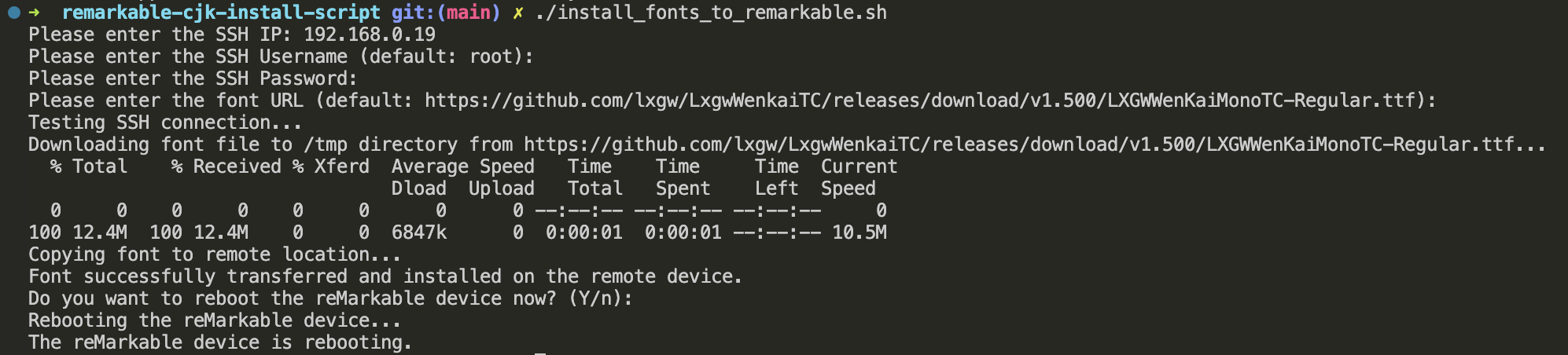This screenshot has width=1568, height=355.
Task: Click the SSH Password prompt line
Action: point(193,79)
